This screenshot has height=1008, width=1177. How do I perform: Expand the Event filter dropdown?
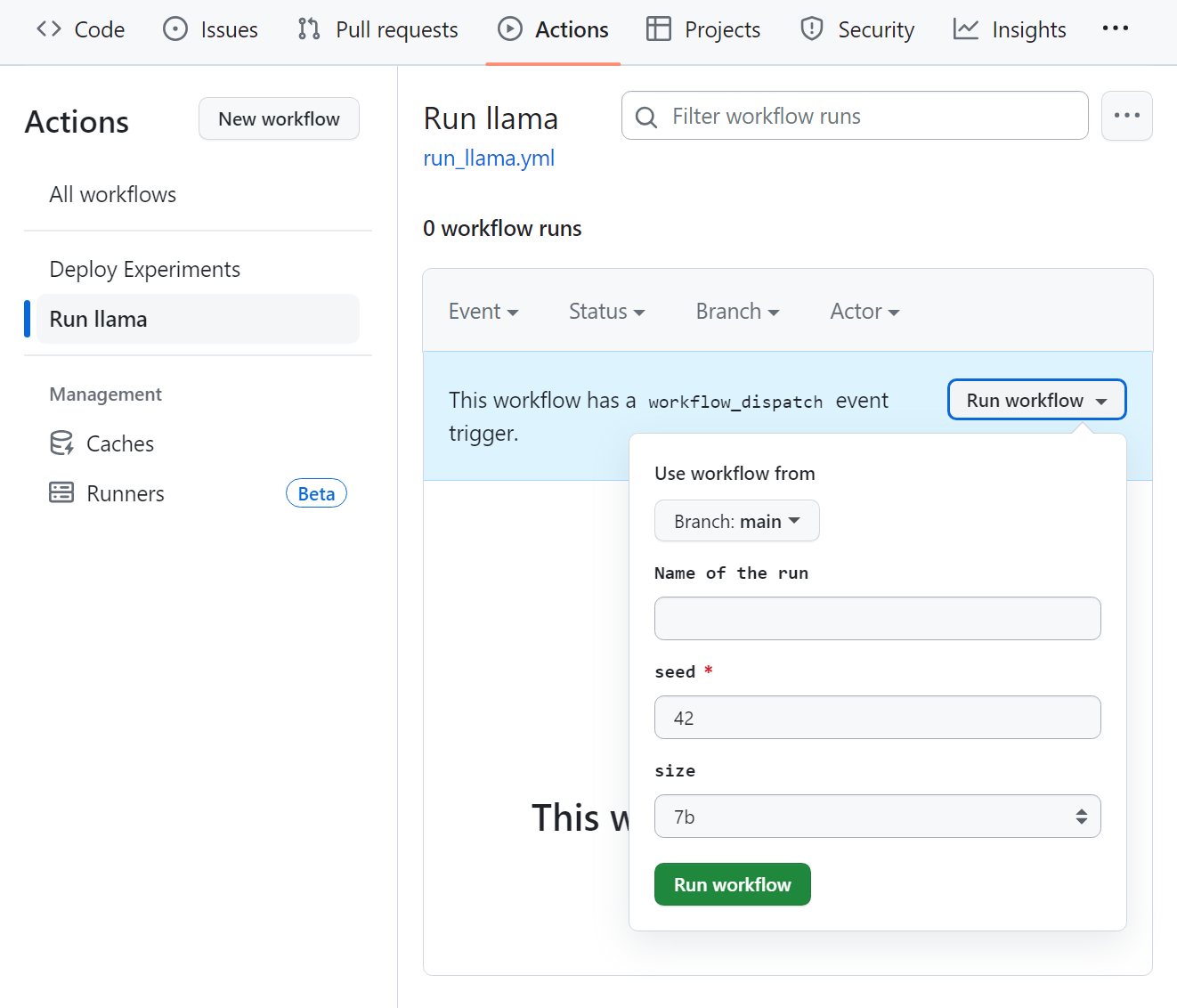(483, 311)
